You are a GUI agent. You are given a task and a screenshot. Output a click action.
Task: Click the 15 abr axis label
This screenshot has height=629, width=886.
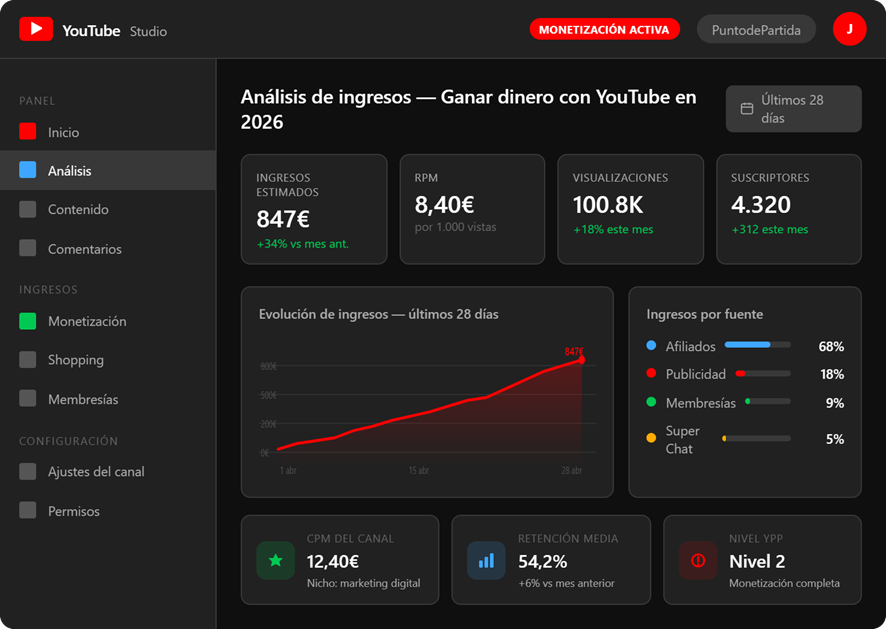(419, 470)
